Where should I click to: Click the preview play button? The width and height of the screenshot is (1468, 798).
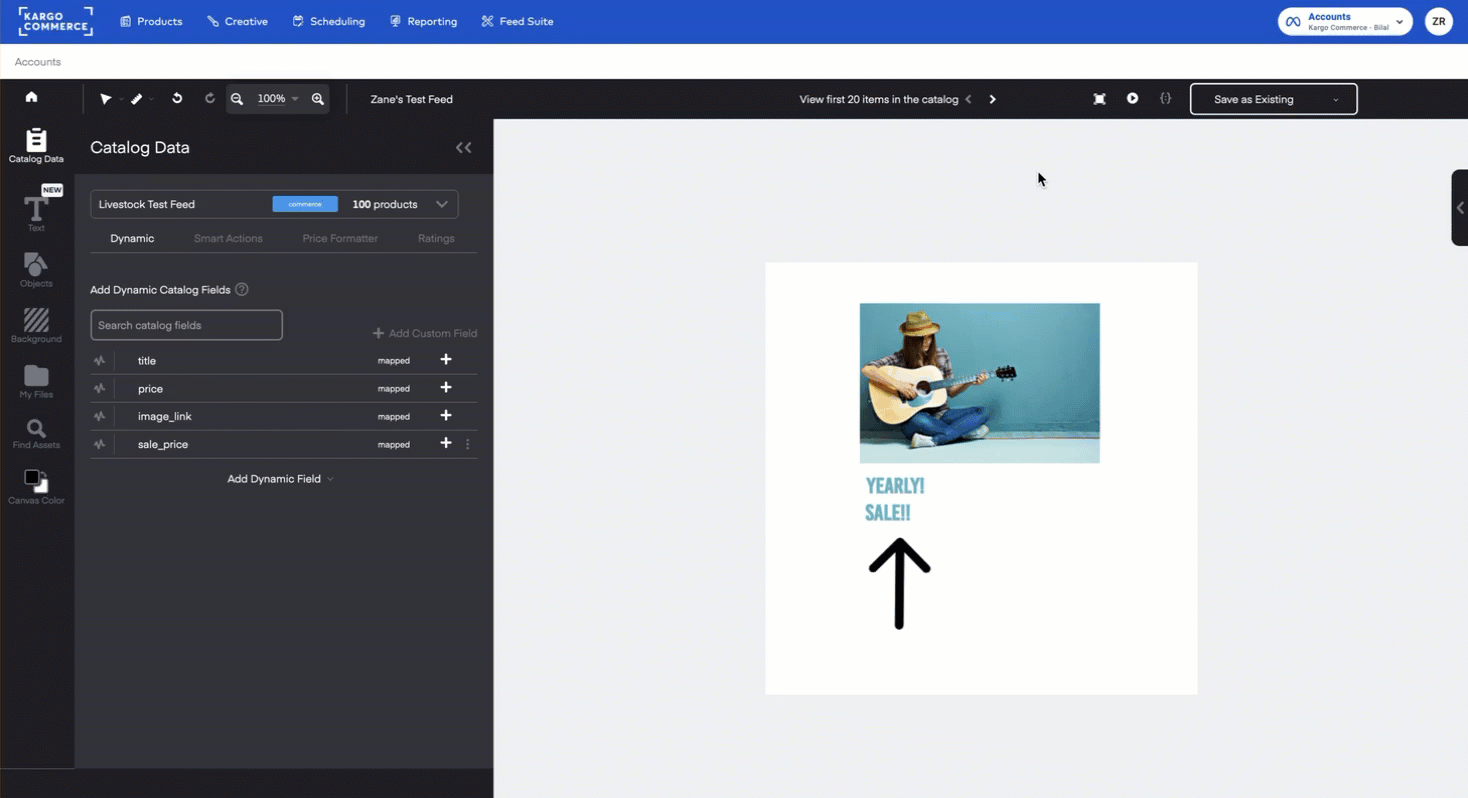(x=1133, y=98)
